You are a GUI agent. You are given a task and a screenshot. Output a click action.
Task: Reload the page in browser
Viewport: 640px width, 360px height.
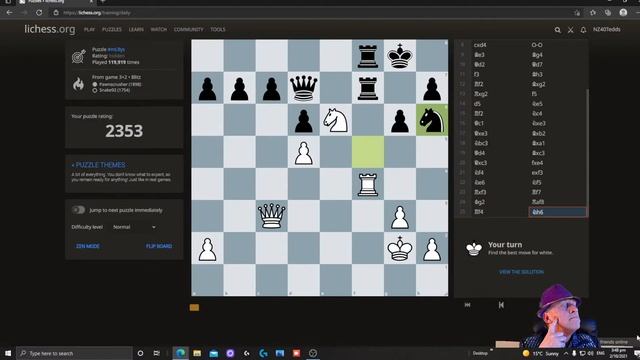pos(39,13)
